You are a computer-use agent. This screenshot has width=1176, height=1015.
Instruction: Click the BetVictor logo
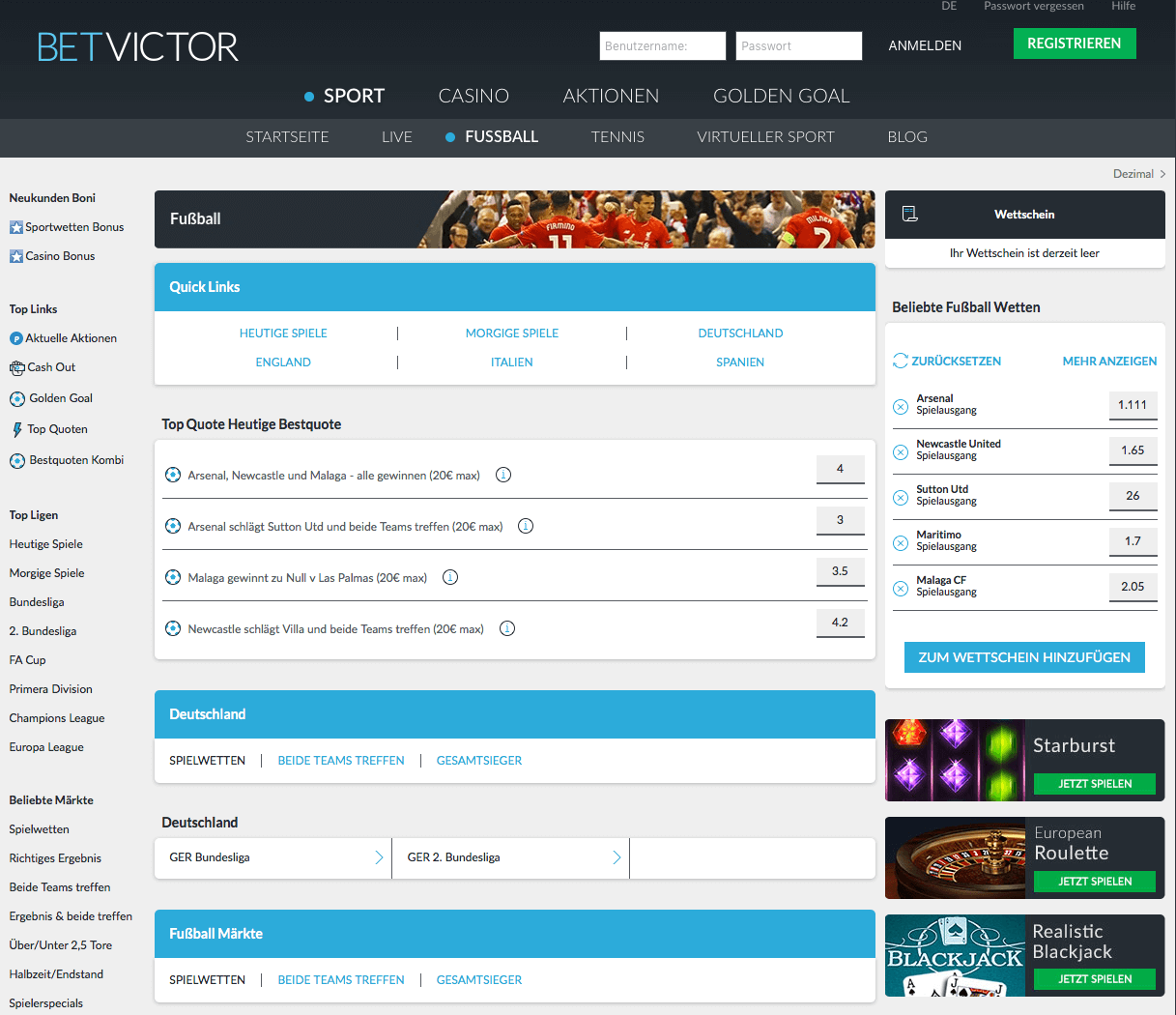pos(138,46)
